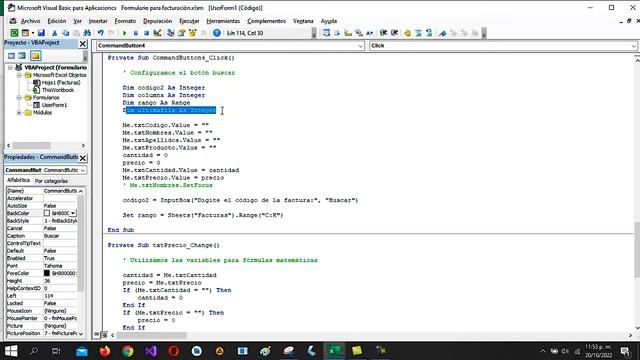The height and width of the screenshot is (360, 640).
Task: Click the Comment Block icon
Action: point(418,33)
